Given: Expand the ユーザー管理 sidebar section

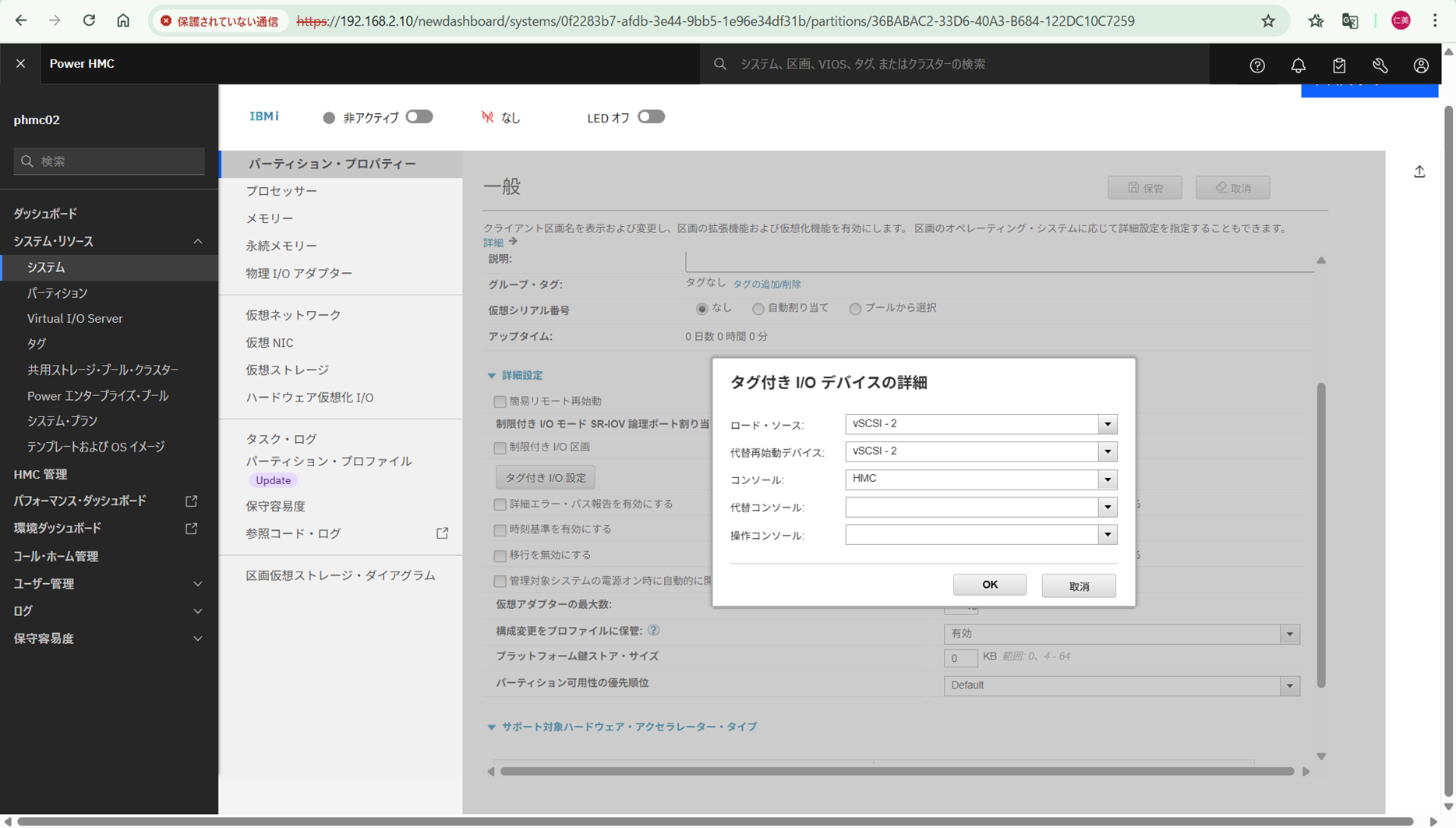Looking at the screenshot, I should click(x=198, y=584).
